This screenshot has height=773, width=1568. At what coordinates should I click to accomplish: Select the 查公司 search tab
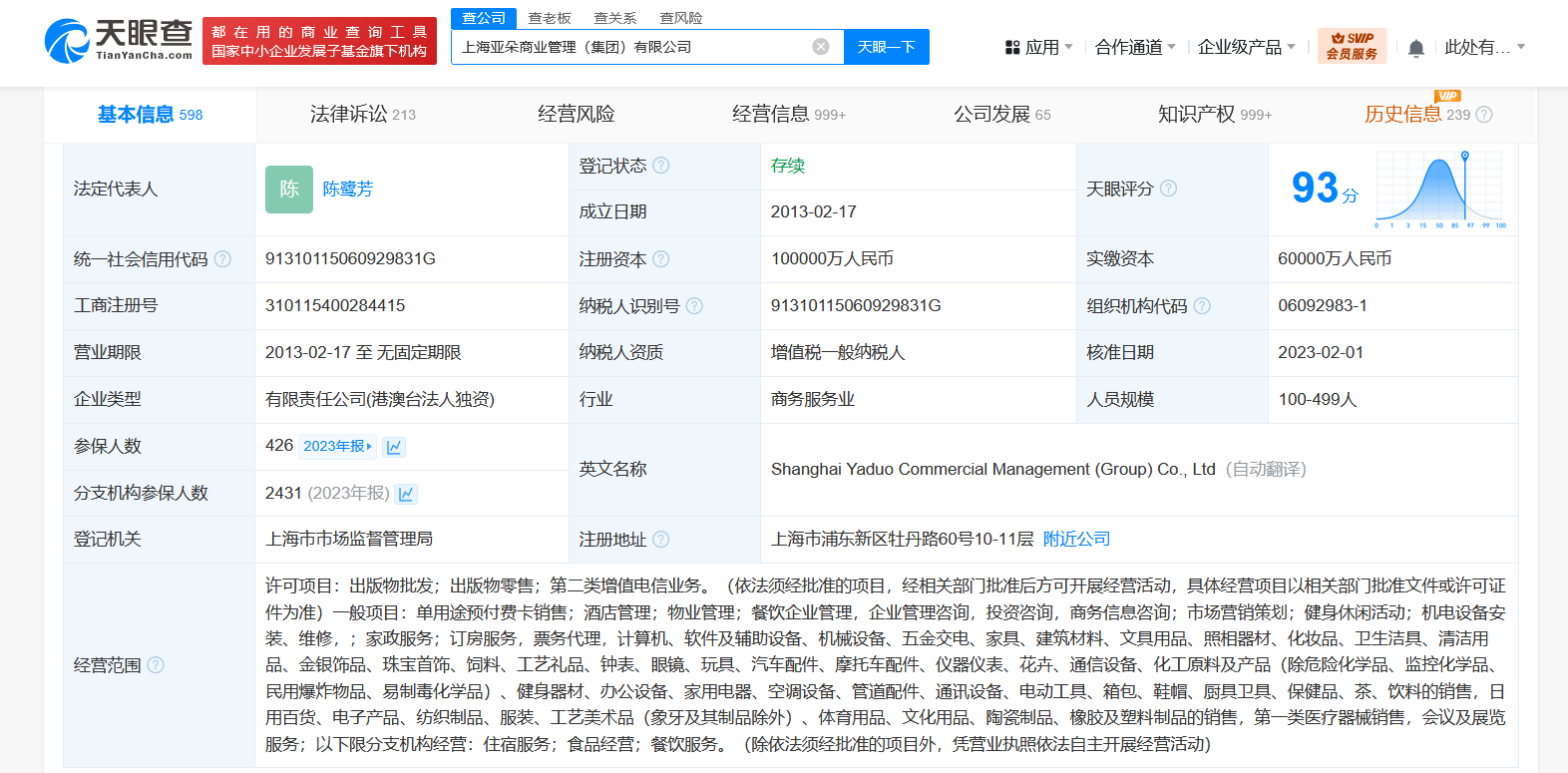coord(484,18)
